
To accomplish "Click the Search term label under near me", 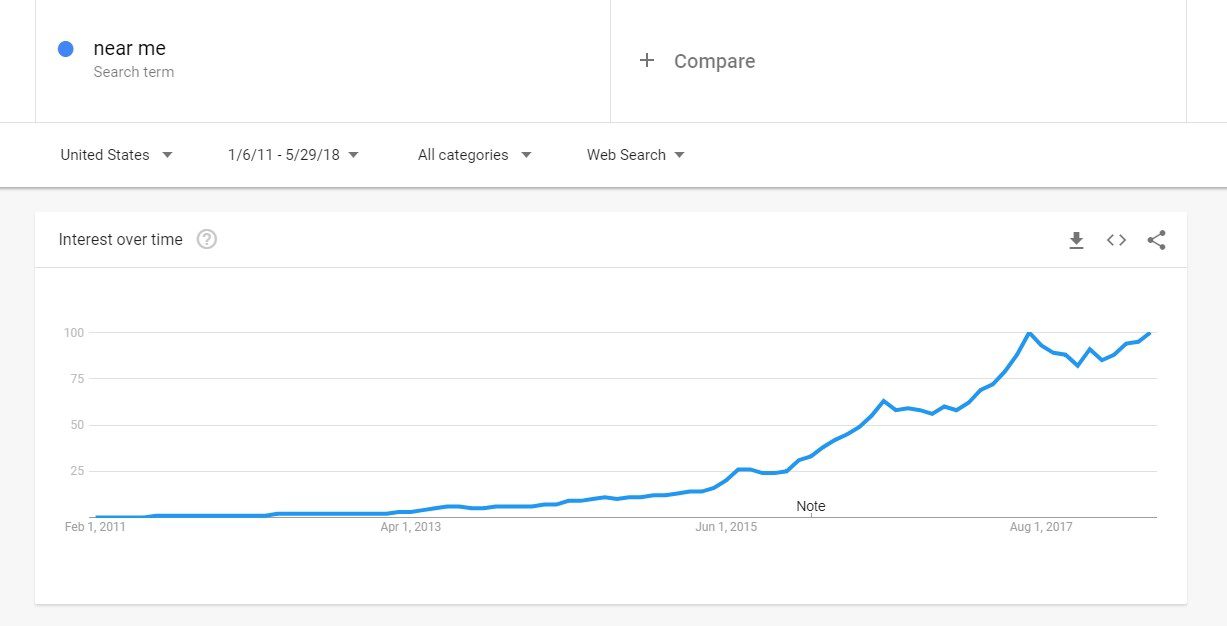I will (133, 72).
